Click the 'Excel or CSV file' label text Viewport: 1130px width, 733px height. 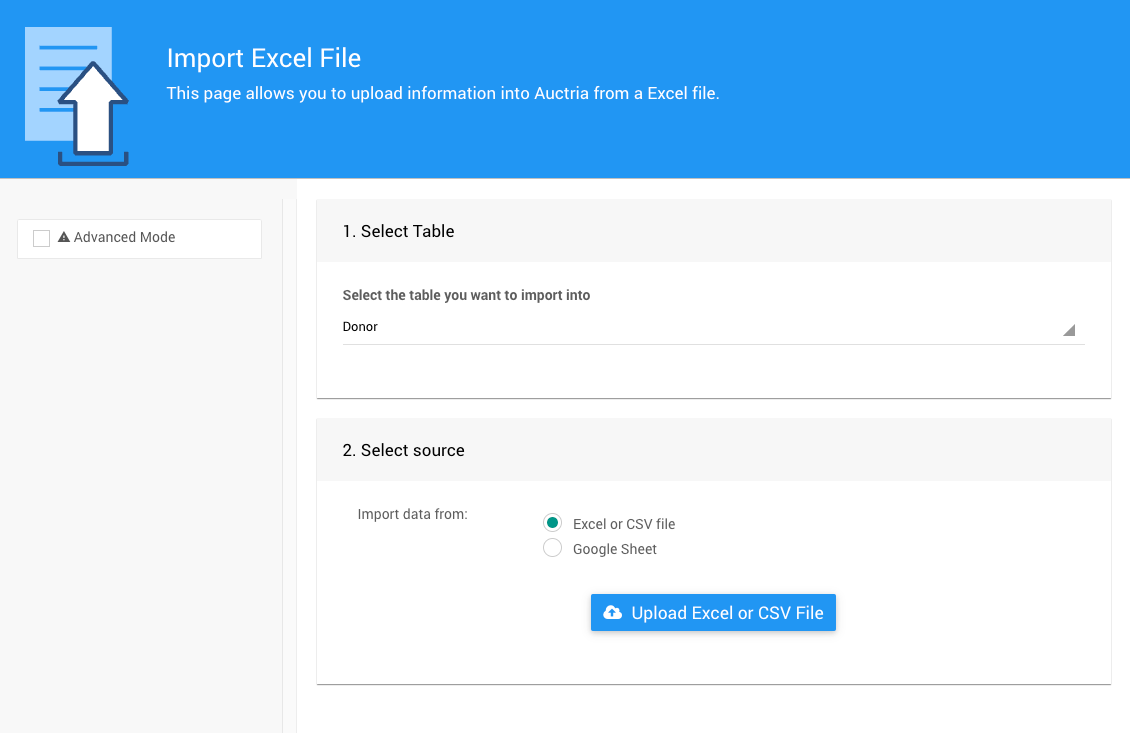pyautogui.click(x=623, y=524)
